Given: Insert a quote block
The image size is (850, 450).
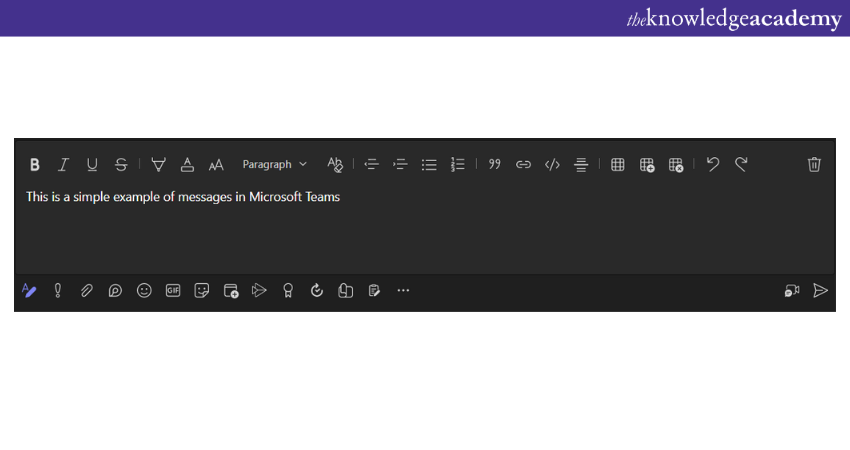Looking at the screenshot, I should point(494,165).
